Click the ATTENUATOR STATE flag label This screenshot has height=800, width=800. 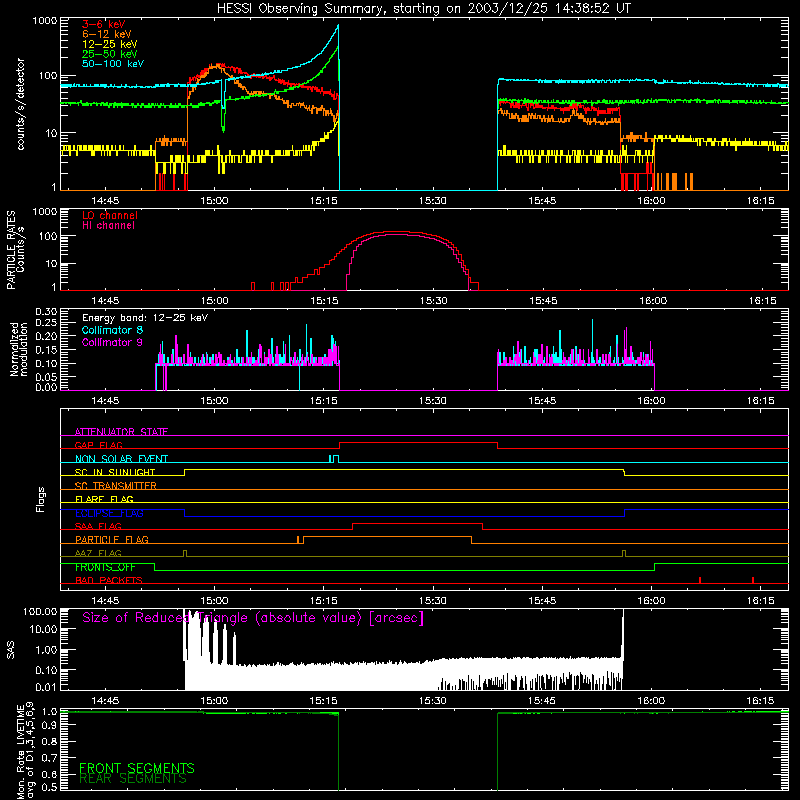pyautogui.click(x=121, y=432)
